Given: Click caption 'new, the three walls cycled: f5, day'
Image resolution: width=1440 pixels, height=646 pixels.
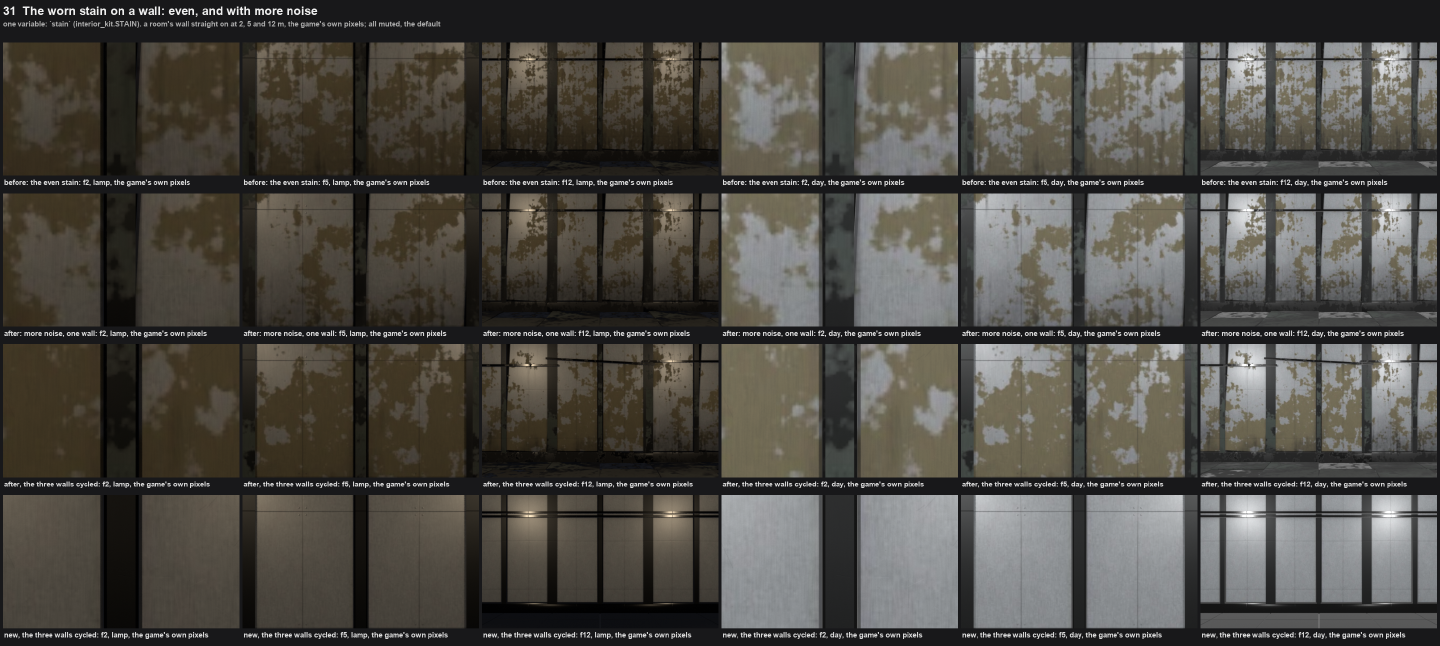Looking at the screenshot, I should [x=1062, y=636].
